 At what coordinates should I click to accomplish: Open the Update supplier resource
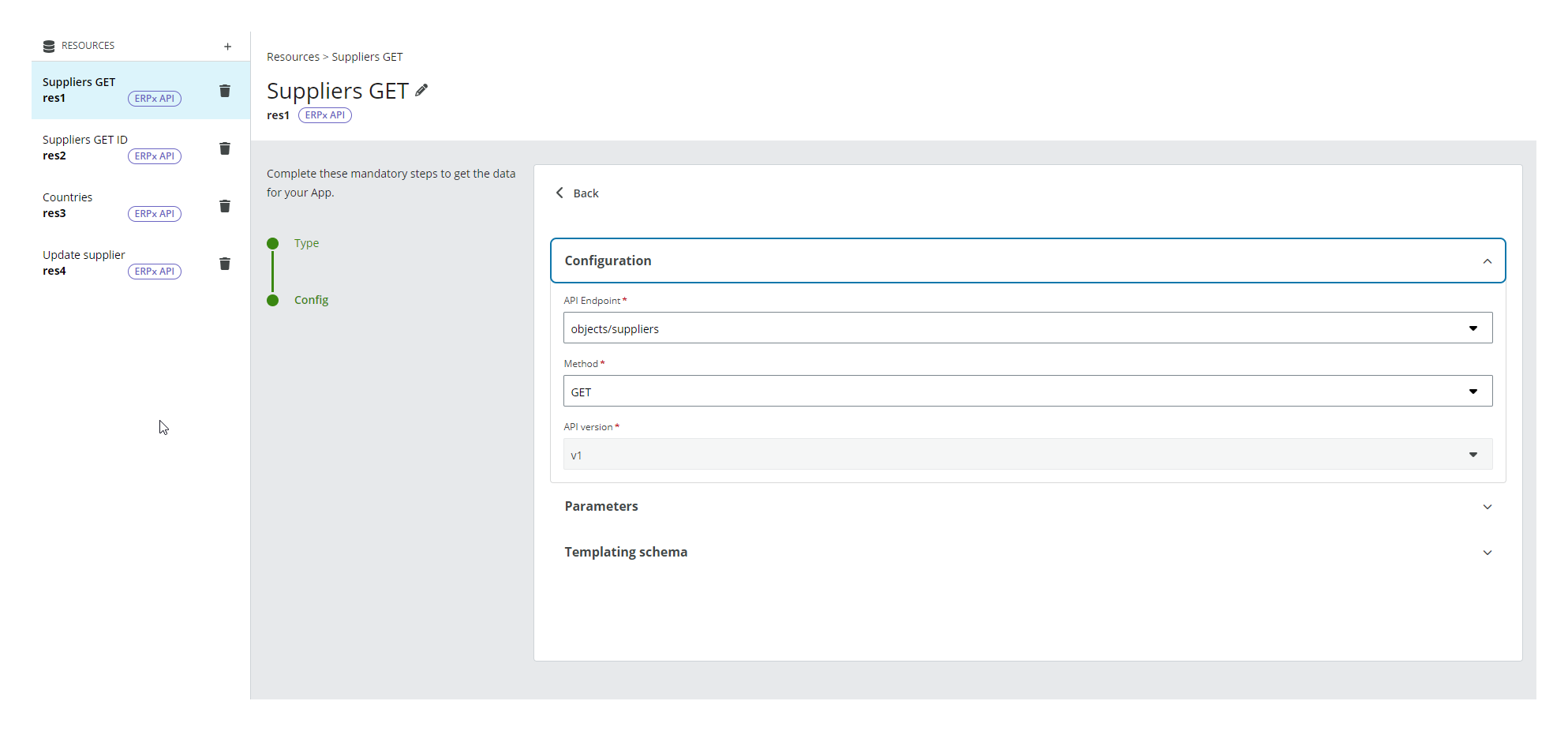tap(84, 255)
